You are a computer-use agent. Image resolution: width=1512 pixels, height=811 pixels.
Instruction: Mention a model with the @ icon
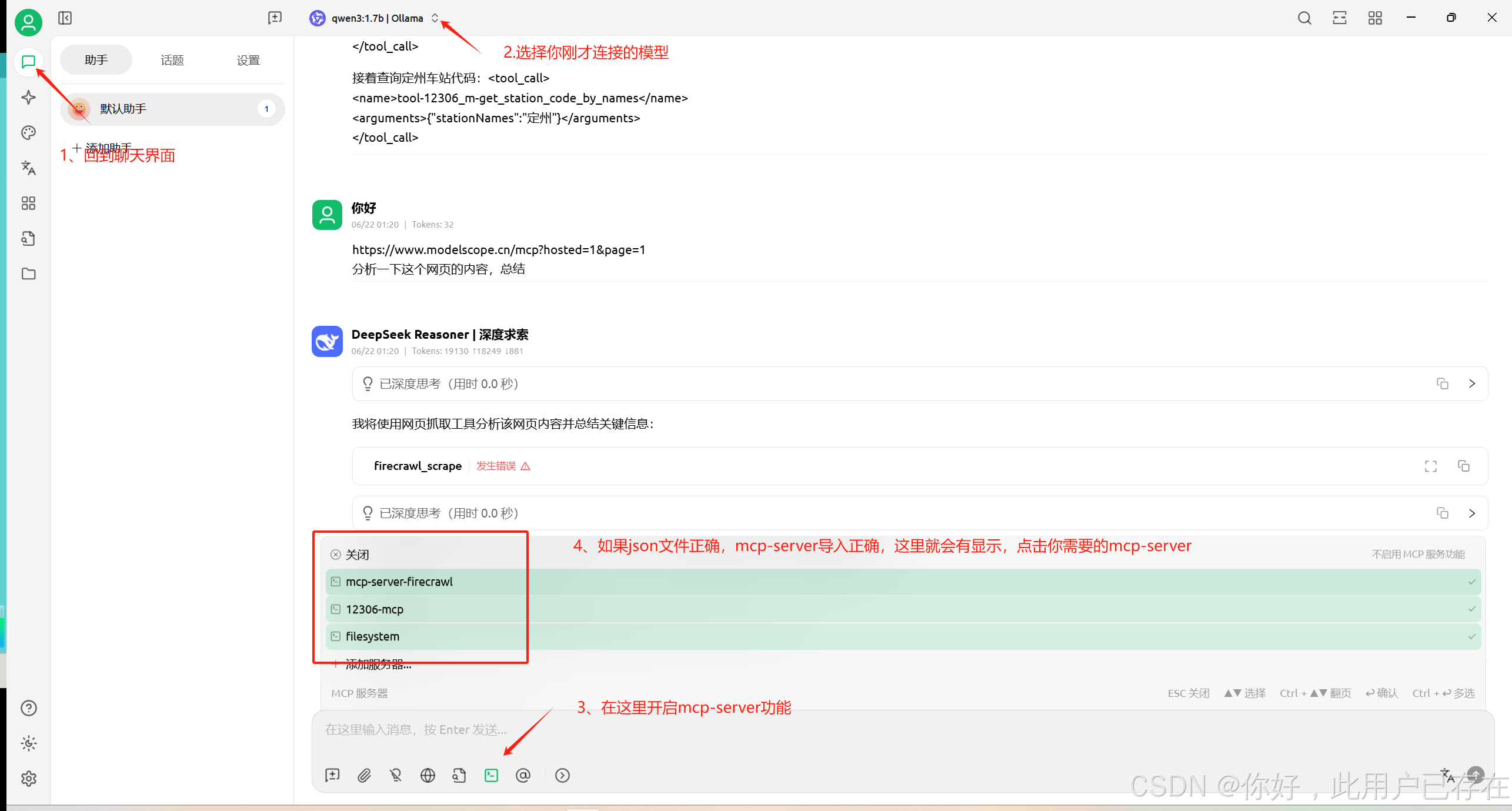523,775
